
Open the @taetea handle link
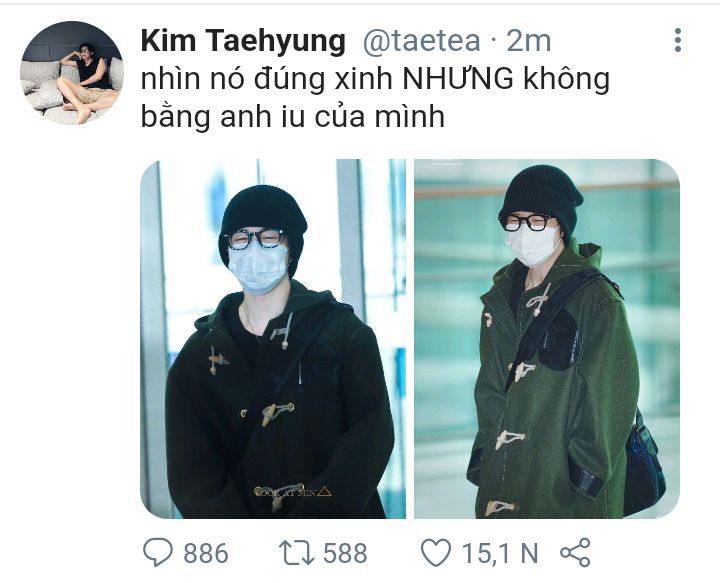pyautogui.click(x=422, y=41)
